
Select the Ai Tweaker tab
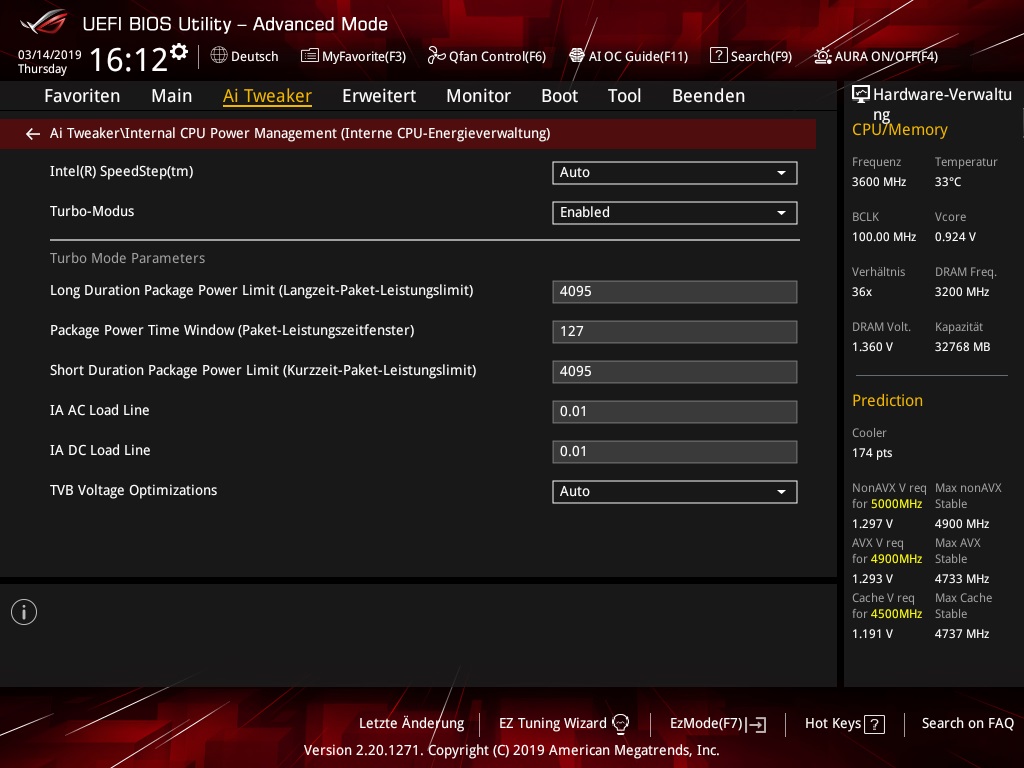267,96
